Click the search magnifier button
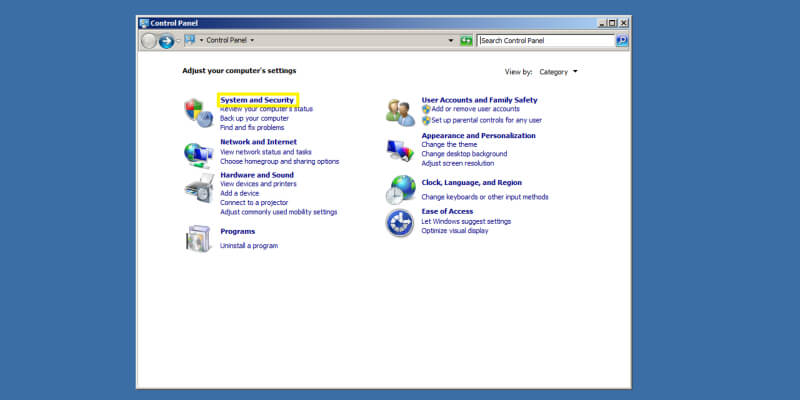Viewport: 800px width, 400px height. (x=622, y=40)
